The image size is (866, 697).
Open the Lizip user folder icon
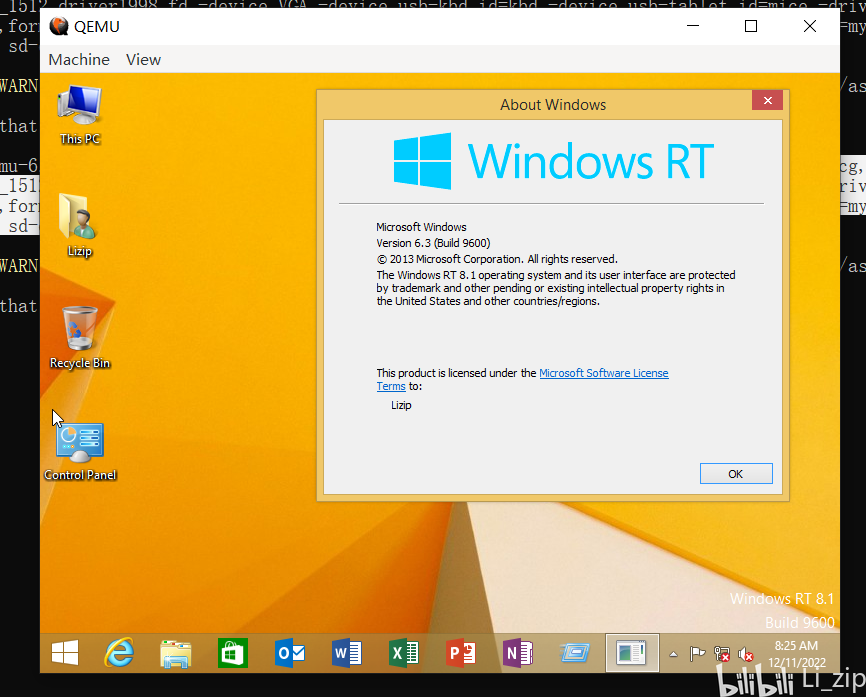coord(80,225)
